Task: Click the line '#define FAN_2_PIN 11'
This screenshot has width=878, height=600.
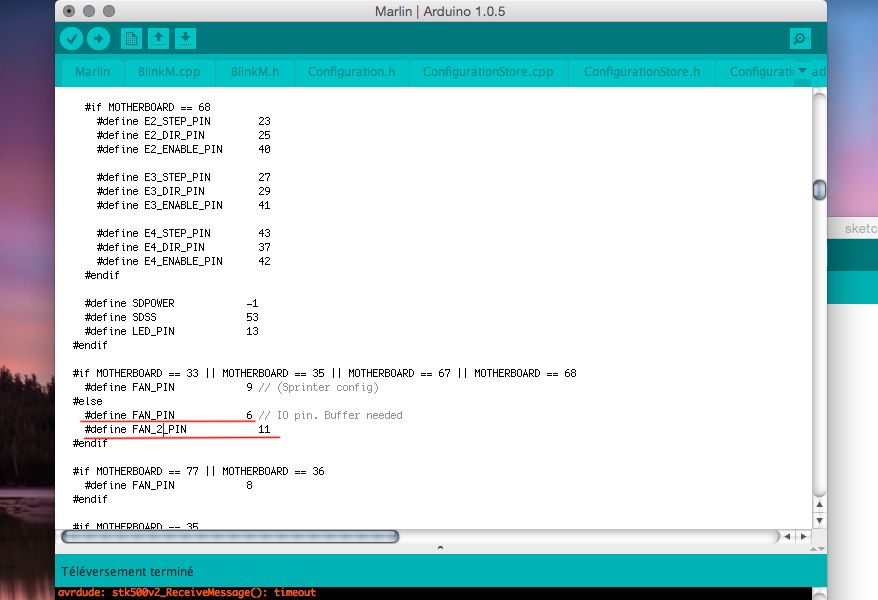Action: pyautogui.click(x=178, y=429)
